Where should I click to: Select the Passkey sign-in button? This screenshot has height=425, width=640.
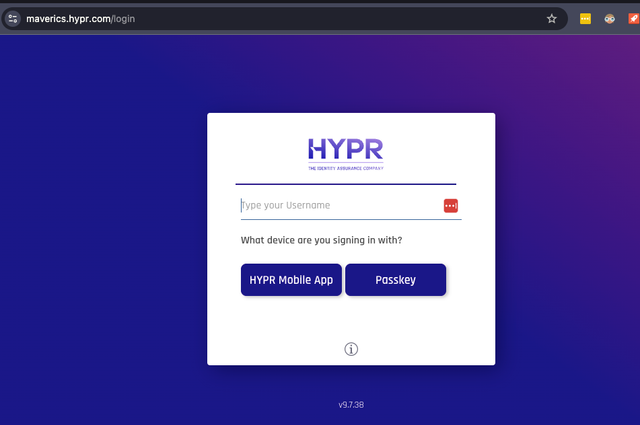pyautogui.click(x=396, y=280)
